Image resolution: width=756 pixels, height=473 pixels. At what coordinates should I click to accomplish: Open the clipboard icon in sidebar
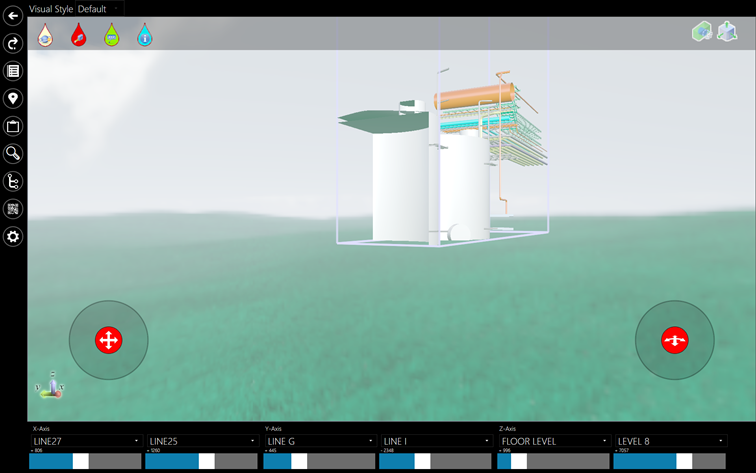[13, 127]
